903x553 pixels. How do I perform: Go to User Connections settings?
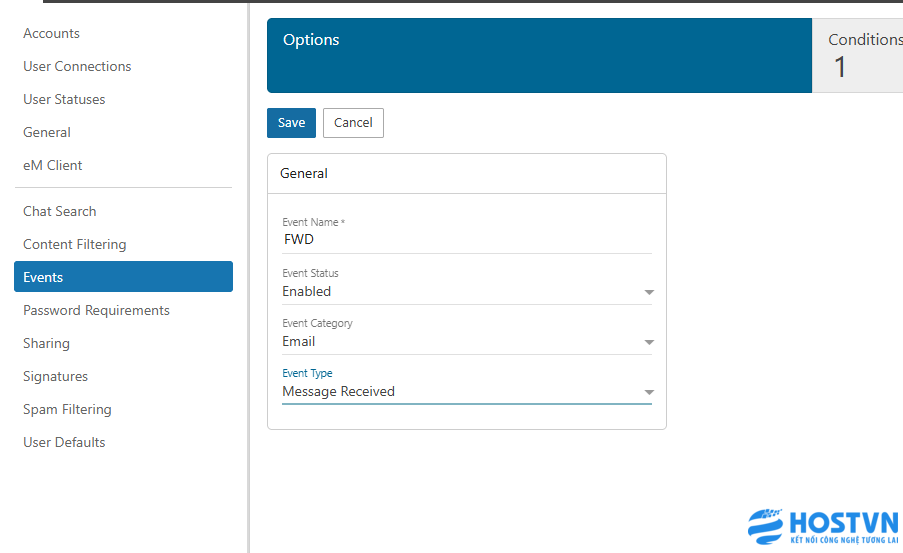tap(77, 66)
